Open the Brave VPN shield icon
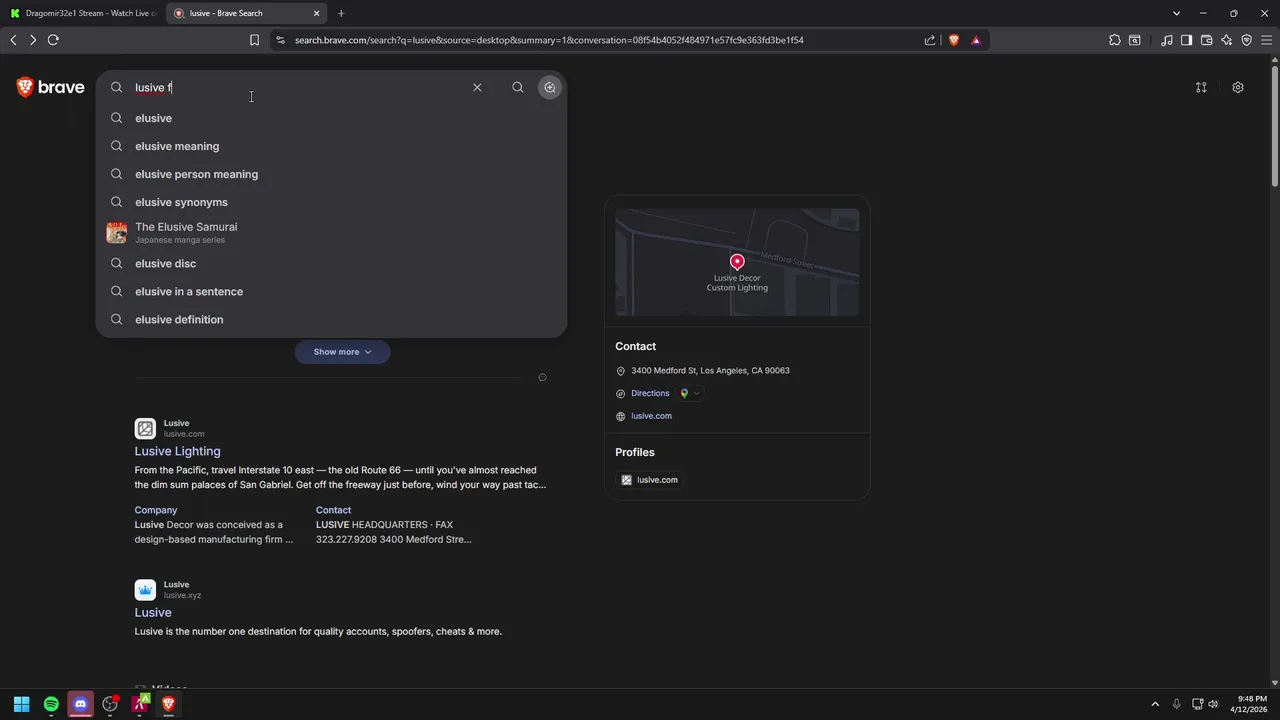1280x720 pixels. point(1246,40)
